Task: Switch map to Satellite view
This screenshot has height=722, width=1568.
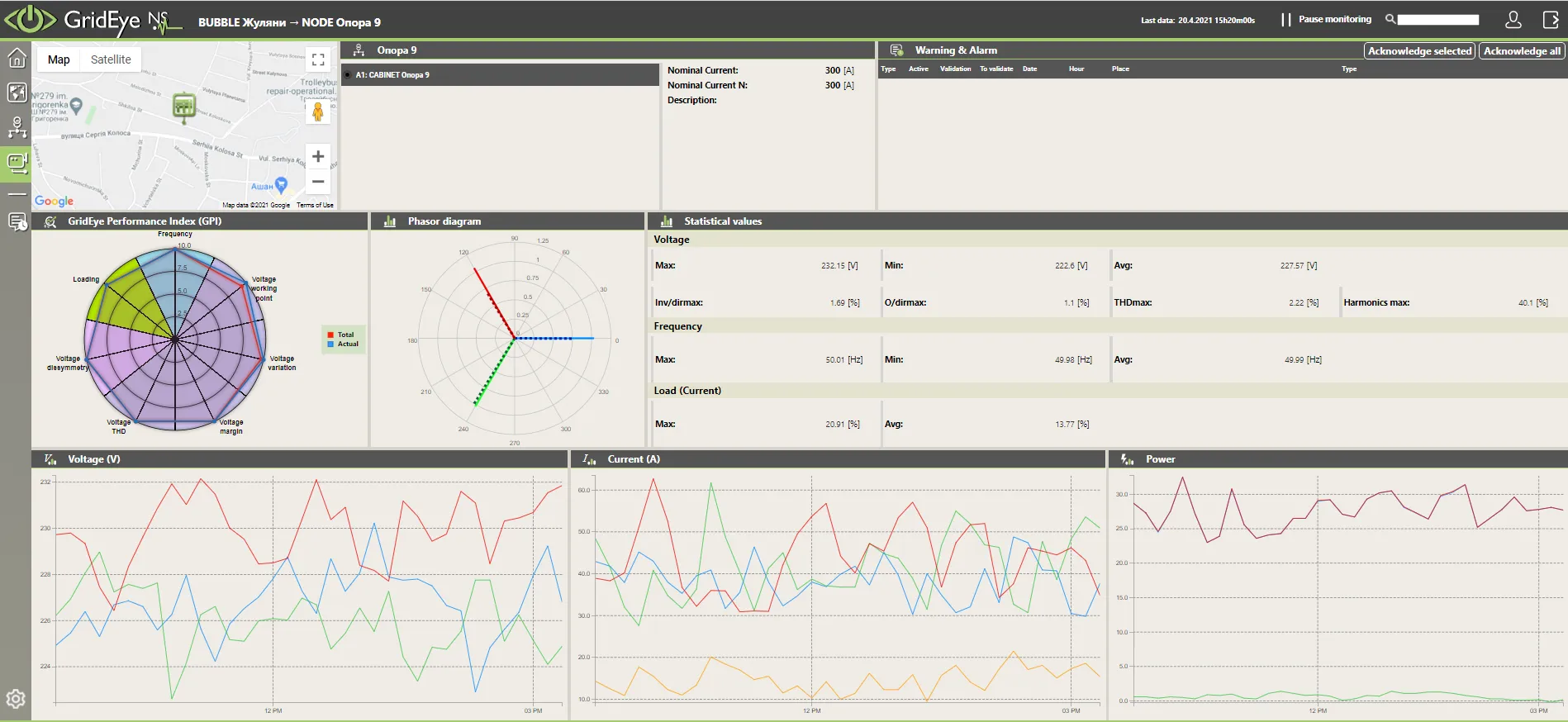Action: 111,59
